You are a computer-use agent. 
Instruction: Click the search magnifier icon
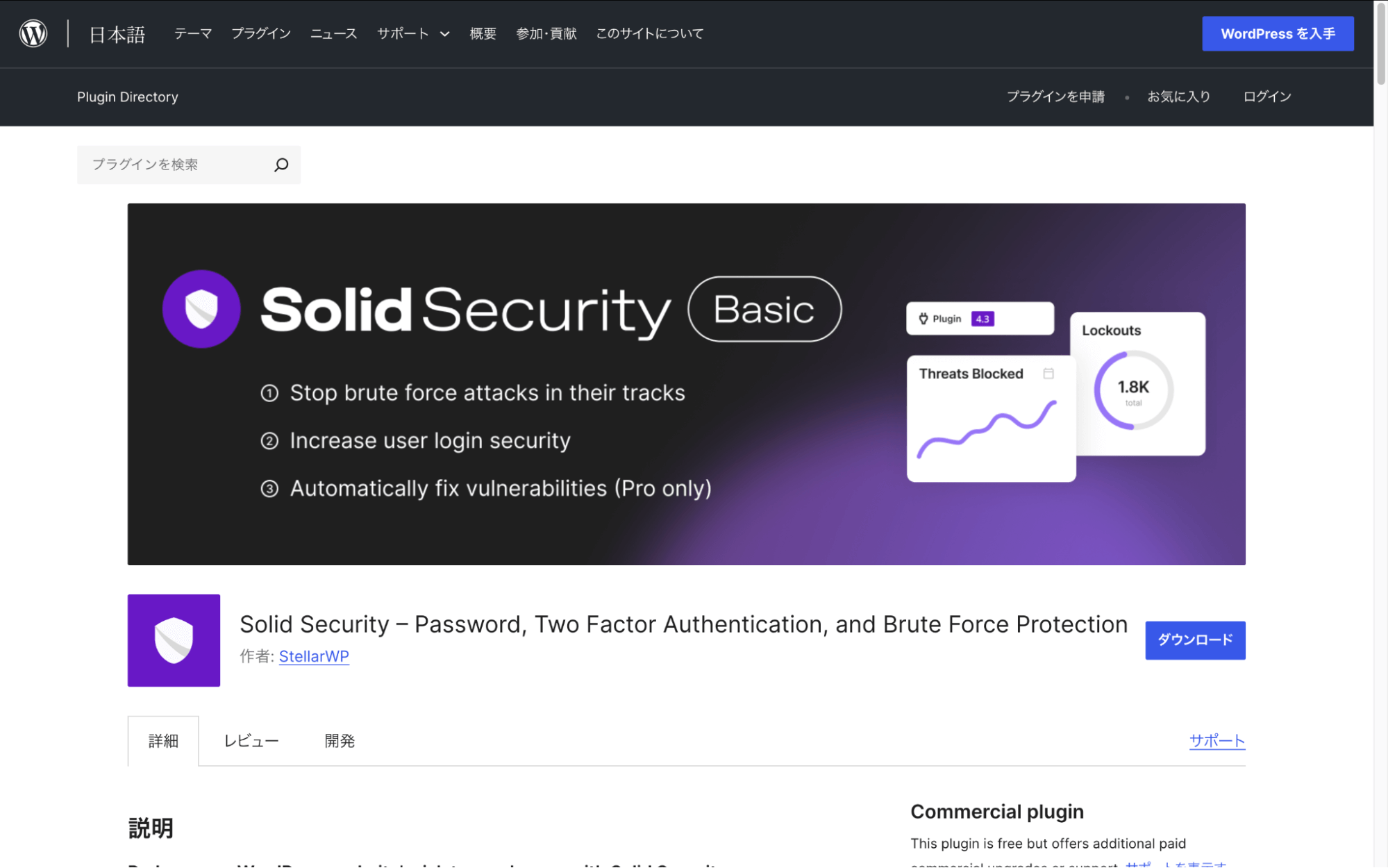point(281,165)
